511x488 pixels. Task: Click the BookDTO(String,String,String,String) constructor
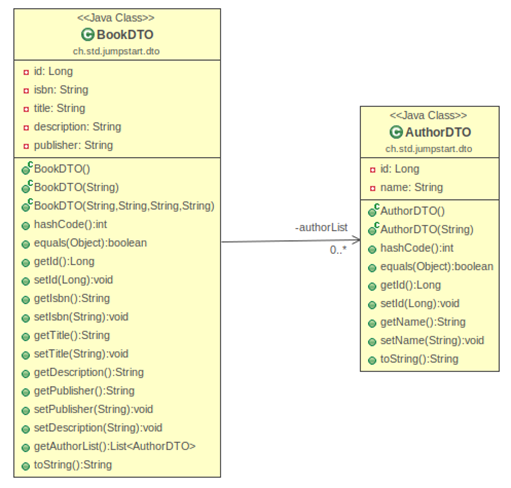(x=124, y=206)
